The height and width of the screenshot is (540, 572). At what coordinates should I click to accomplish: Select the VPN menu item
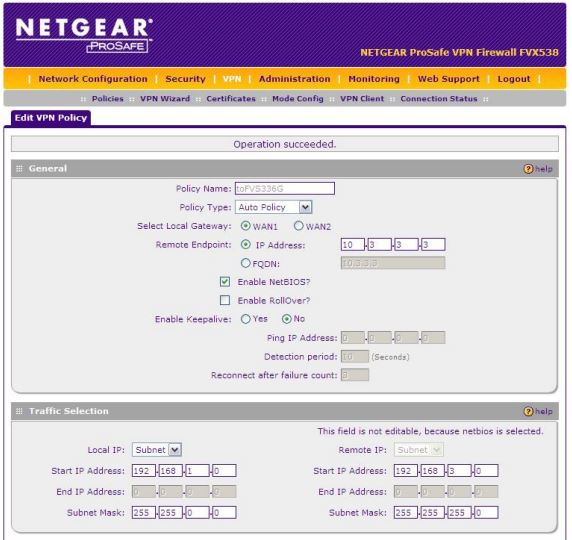pyautogui.click(x=232, y=79)
